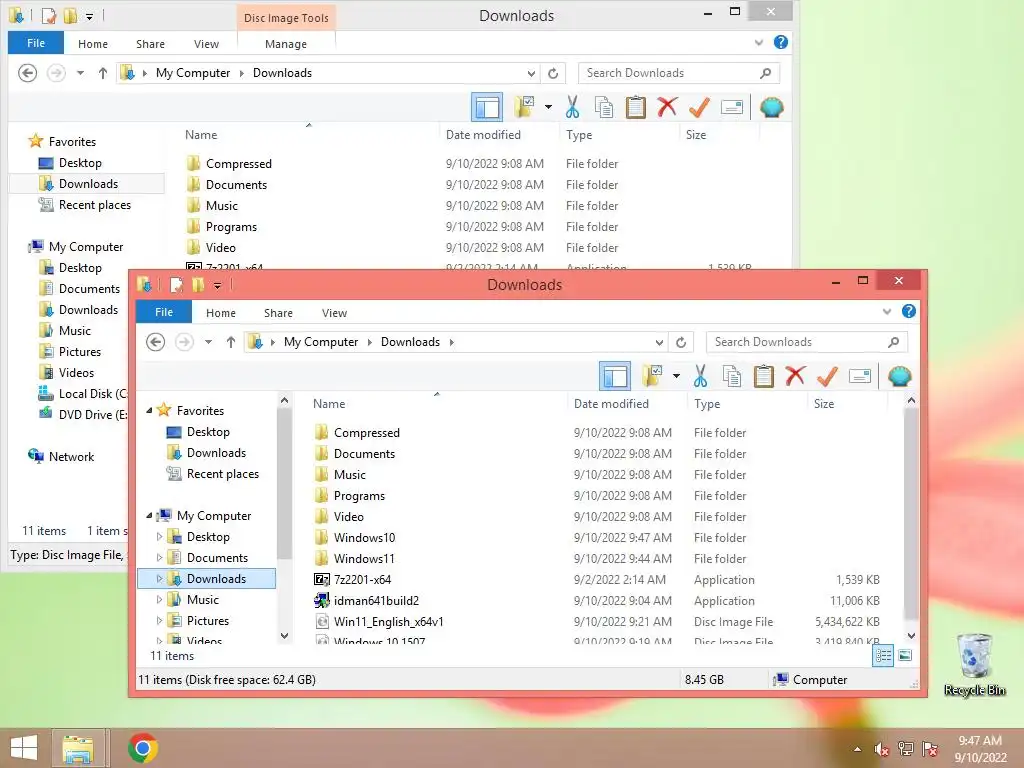Image resolution: width=1024 pixels, height=768 pixels.
Task: Open Google Chrome from the taskbar
Action: pos(143,748)
